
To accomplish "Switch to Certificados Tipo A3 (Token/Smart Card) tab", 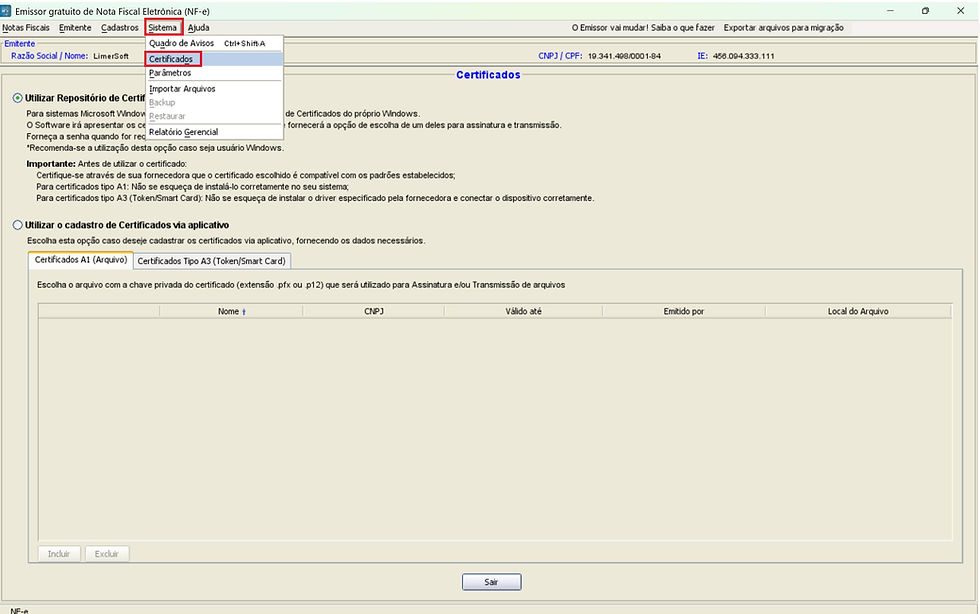I will click(211, 261).
